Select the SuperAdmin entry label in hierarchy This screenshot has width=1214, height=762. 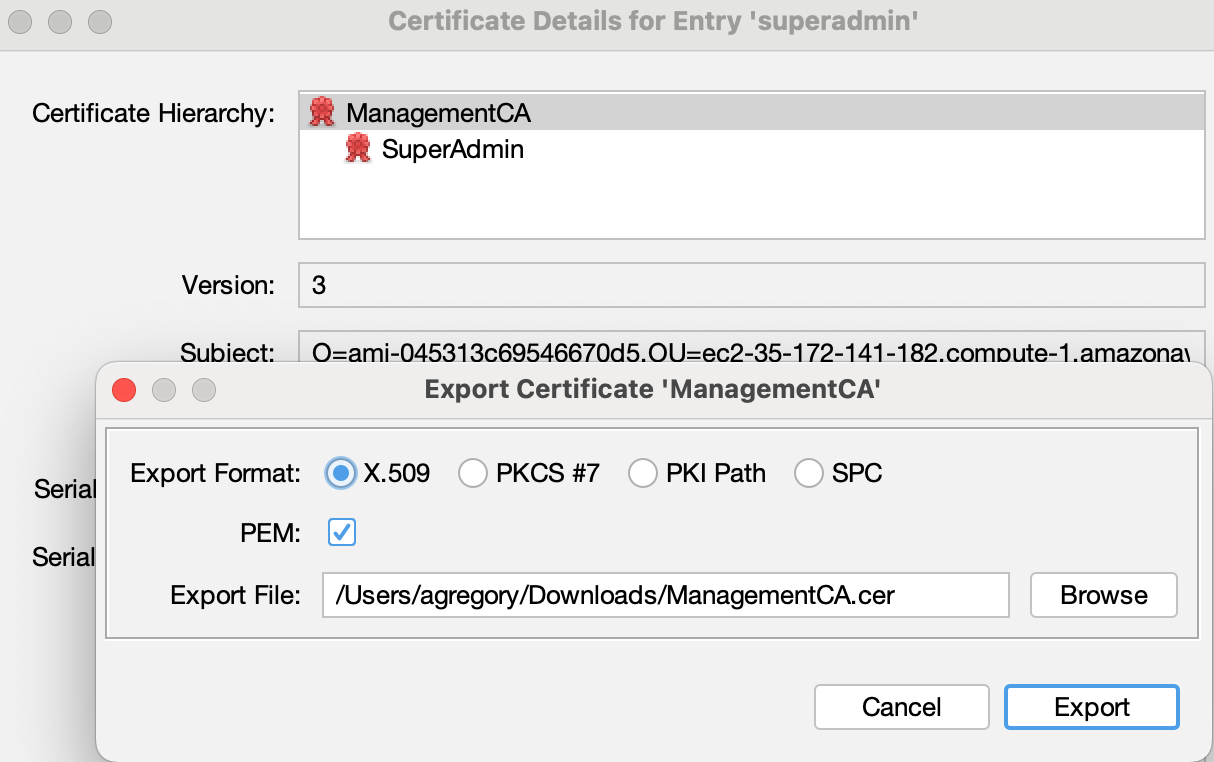(x=452, y=150)
